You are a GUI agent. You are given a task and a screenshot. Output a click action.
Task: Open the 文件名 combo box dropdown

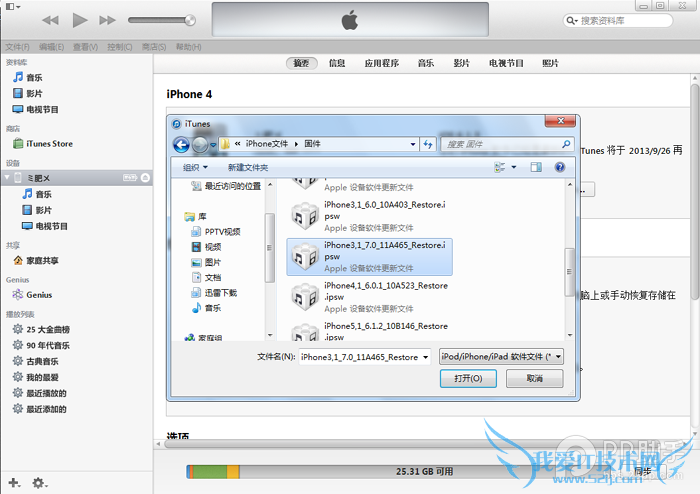click(425, 357)
